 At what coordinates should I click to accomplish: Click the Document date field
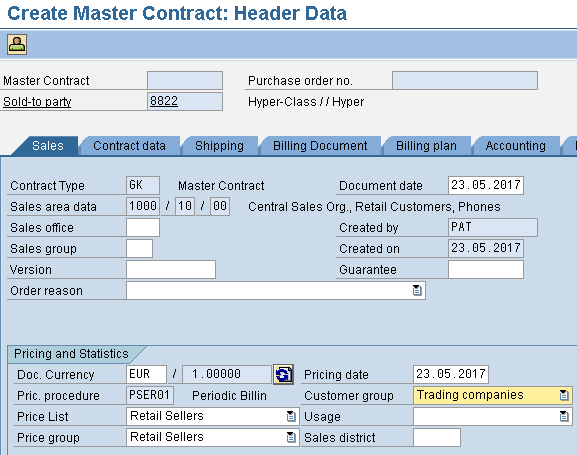(x=486, y=185)
